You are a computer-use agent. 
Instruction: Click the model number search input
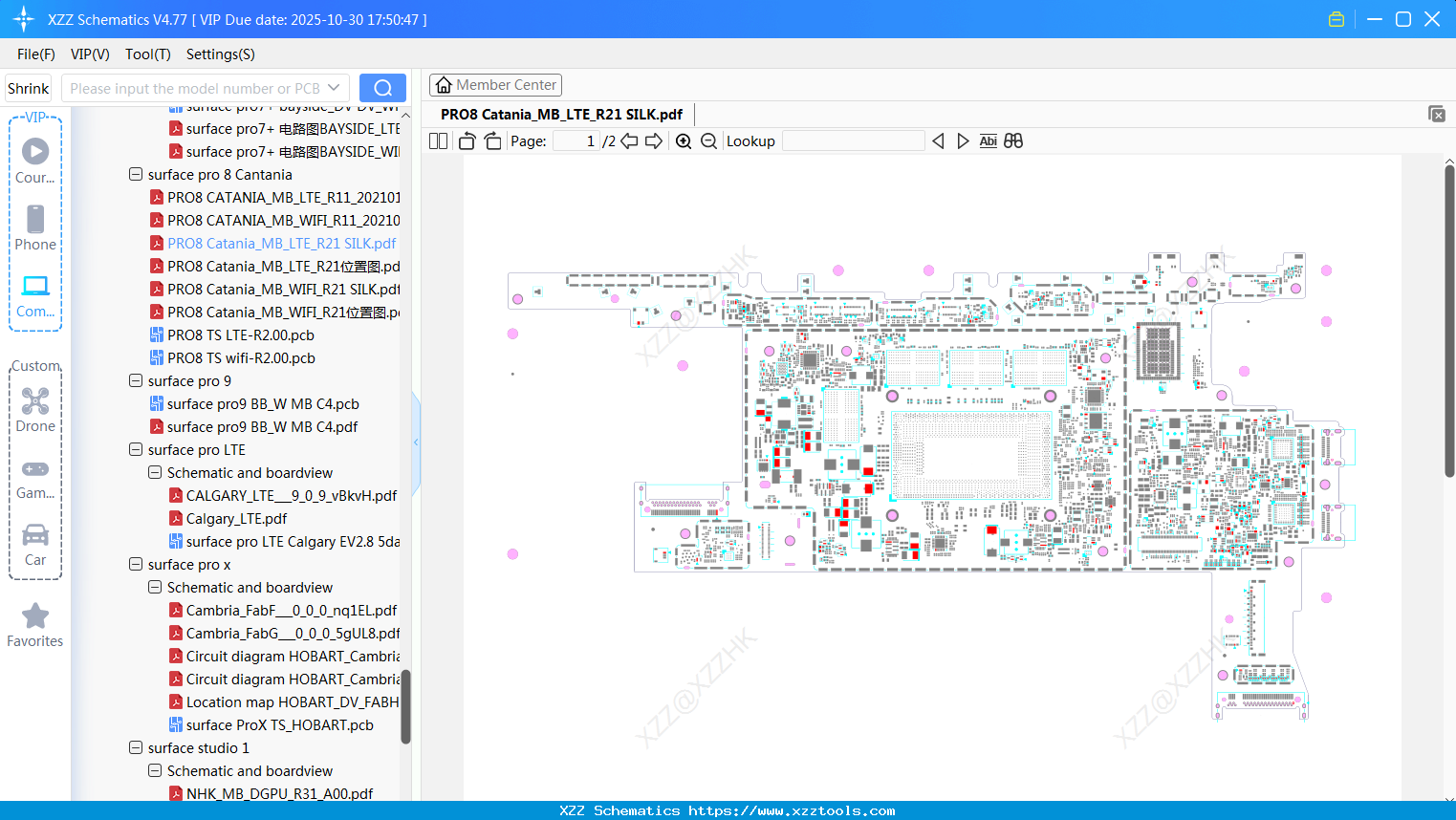(194, 88)
